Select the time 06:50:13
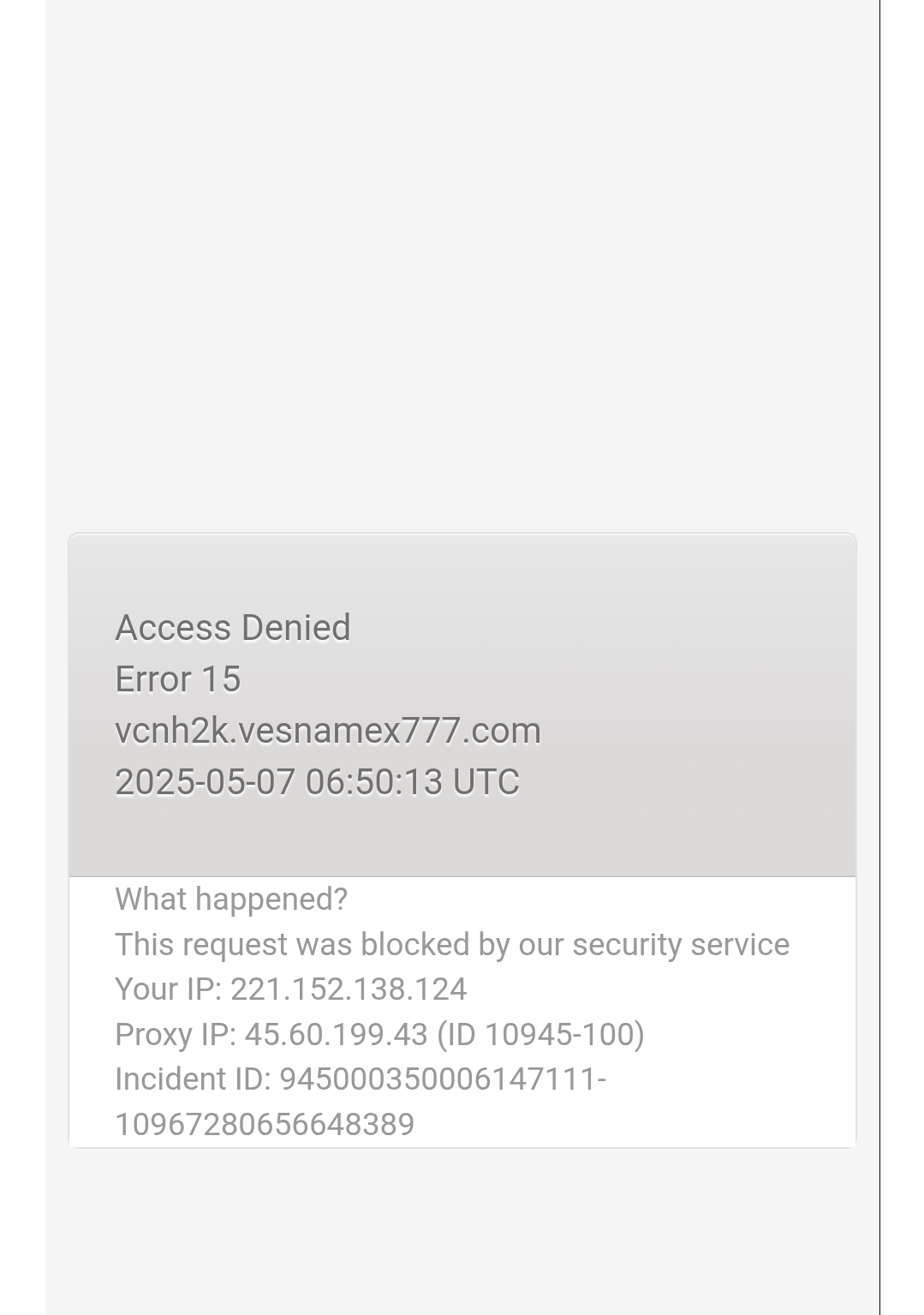The height and width of the screenshot is (1315, 924). [x=374, y=782]
